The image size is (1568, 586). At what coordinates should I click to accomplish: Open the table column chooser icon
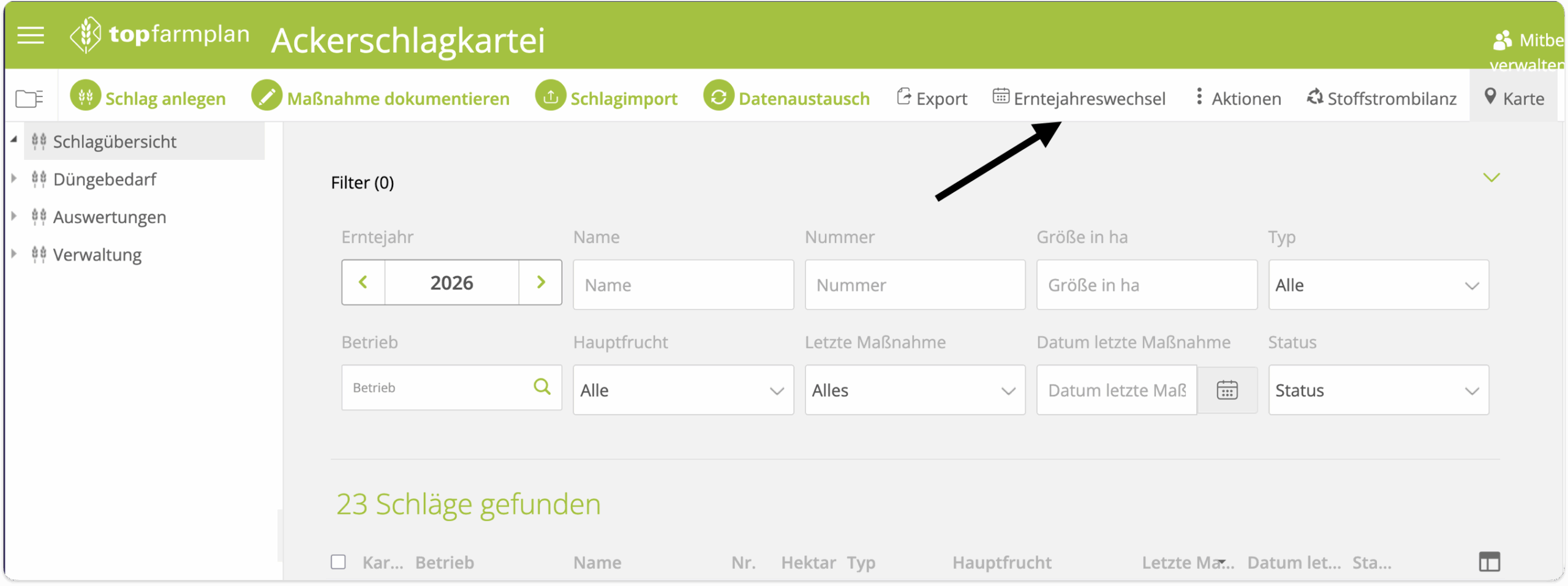(x=1489, y=562)
